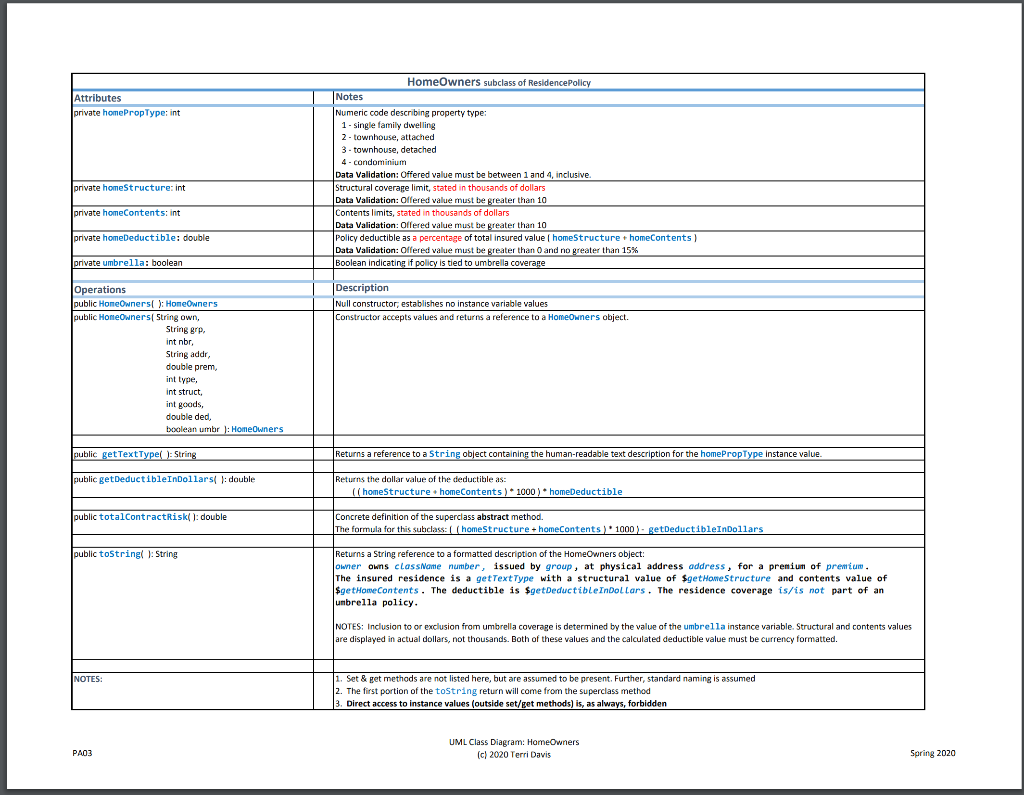This screenshot has height=795, width=1024.
Task: Select the HomeOwners title text
Action: click(x=443, y=82)
